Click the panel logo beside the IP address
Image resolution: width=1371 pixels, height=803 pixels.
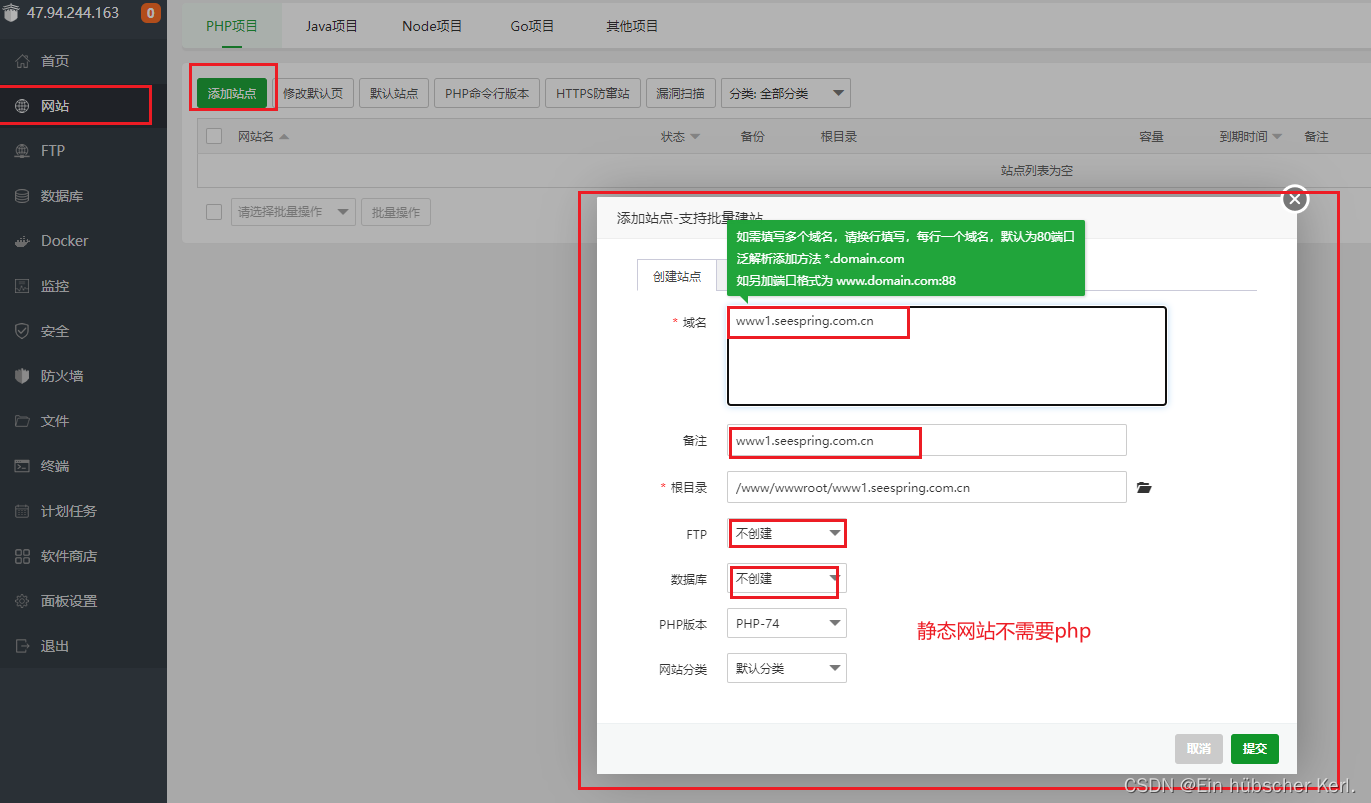click(x=11, y=14)
